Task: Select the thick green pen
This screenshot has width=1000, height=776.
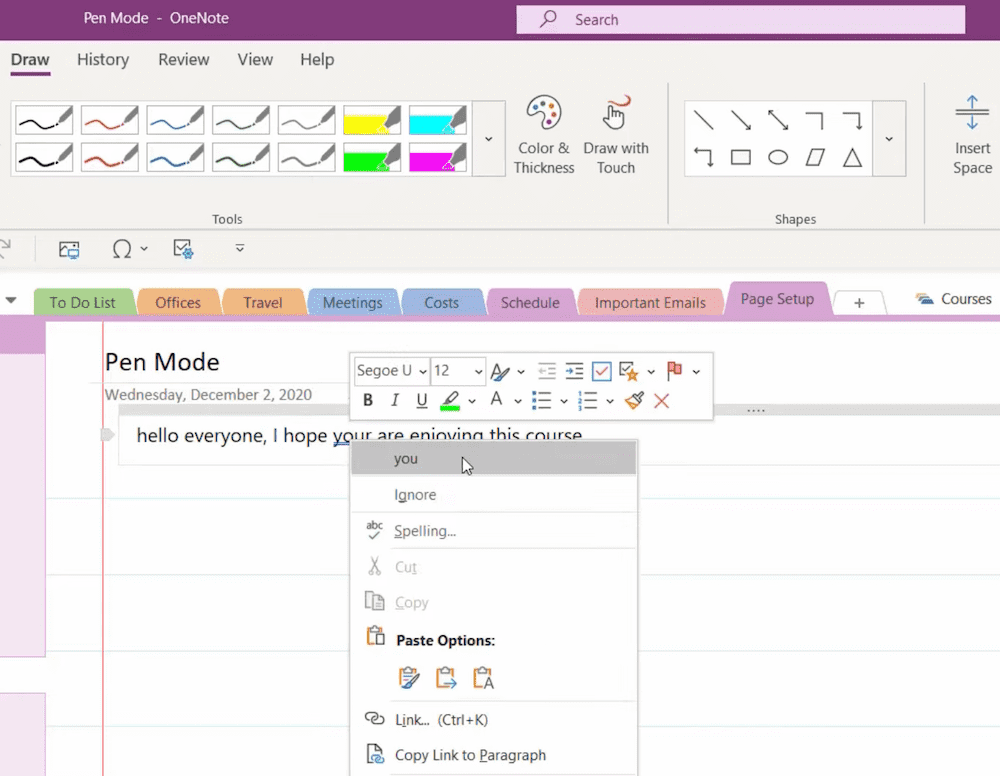Action: (x=241, y=157)
